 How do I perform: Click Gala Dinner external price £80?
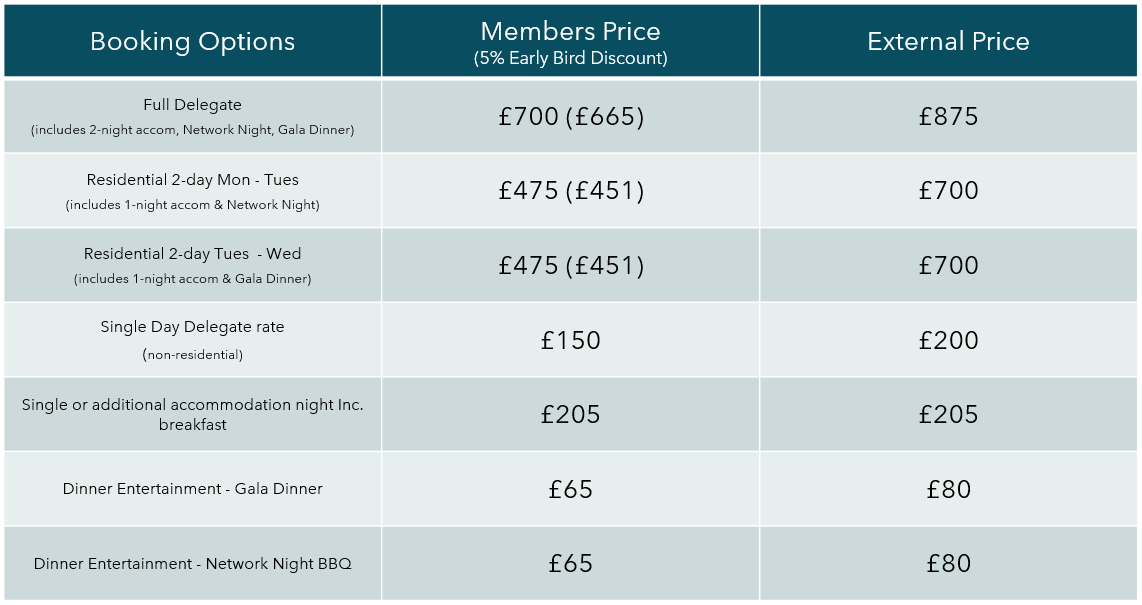pos(948,489)
